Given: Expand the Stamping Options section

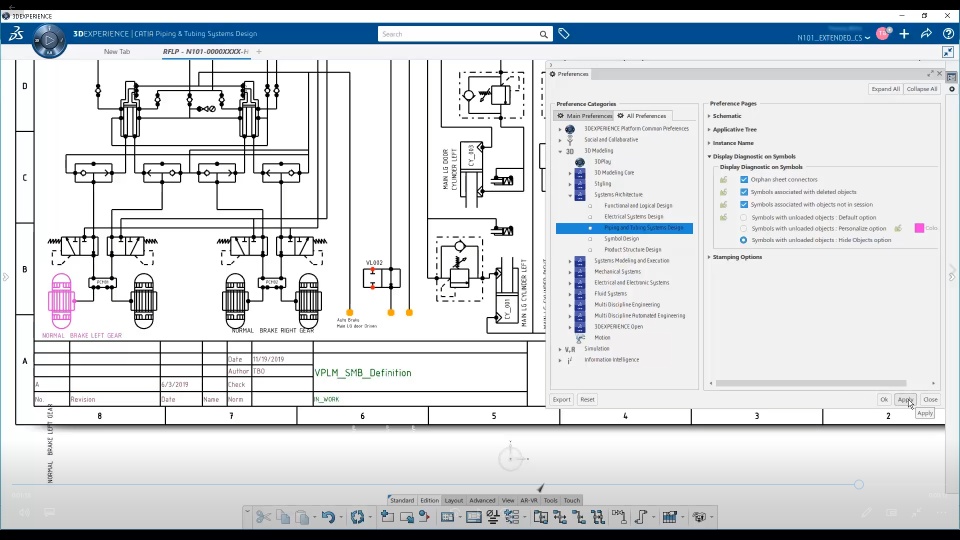Looking at the screenshot, I should point(710,257).
